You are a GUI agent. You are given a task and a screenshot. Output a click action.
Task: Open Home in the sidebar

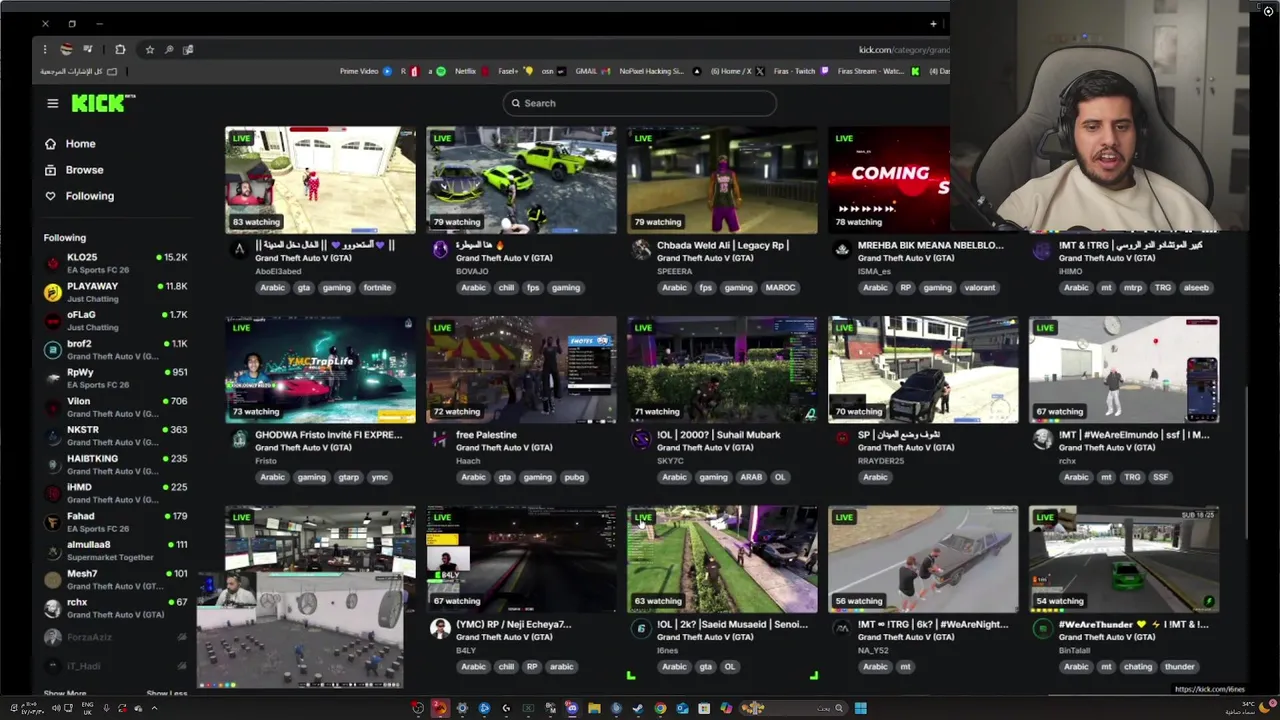(80, 144)
